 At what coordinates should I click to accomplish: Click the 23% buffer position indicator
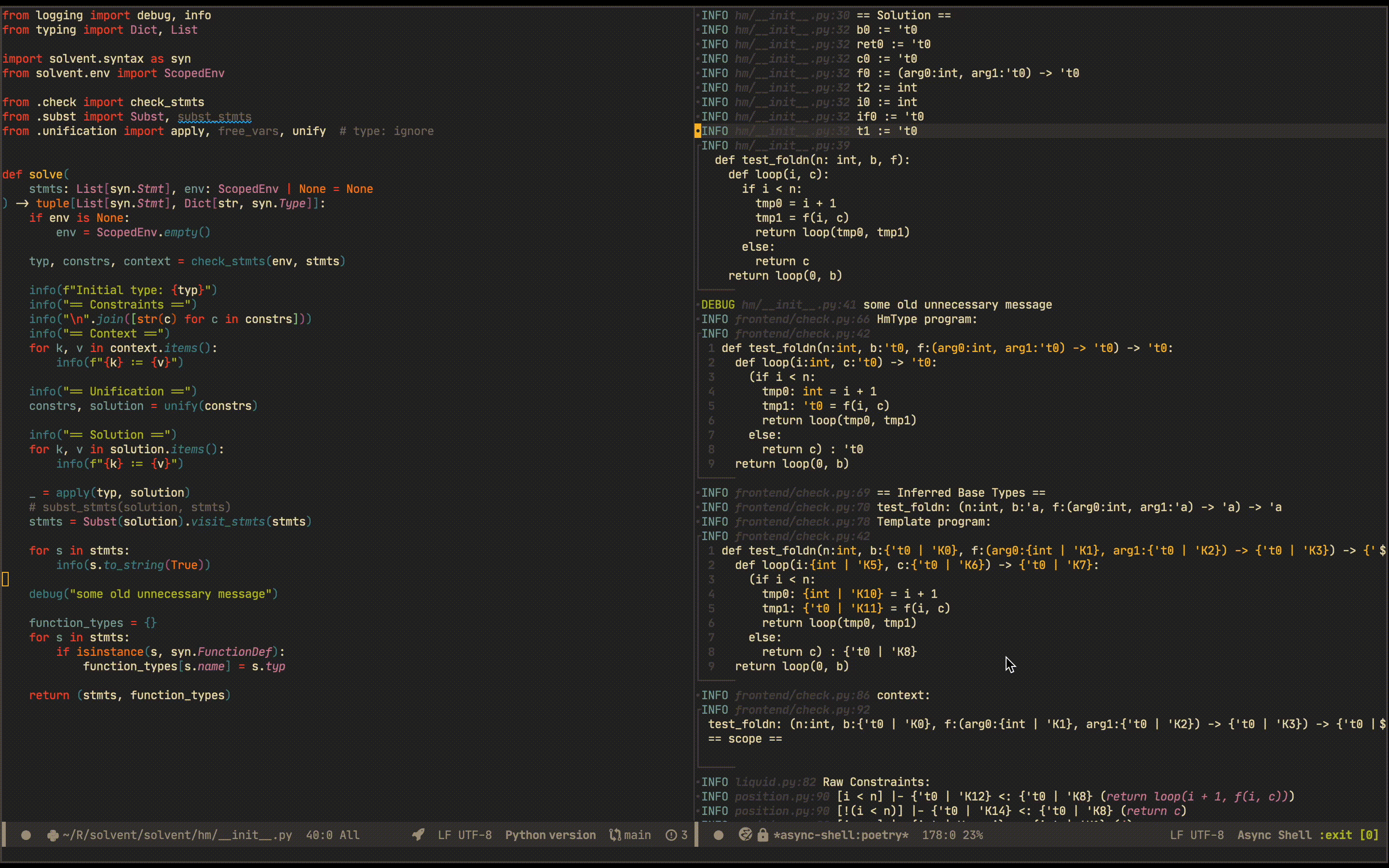coord(972,835)
